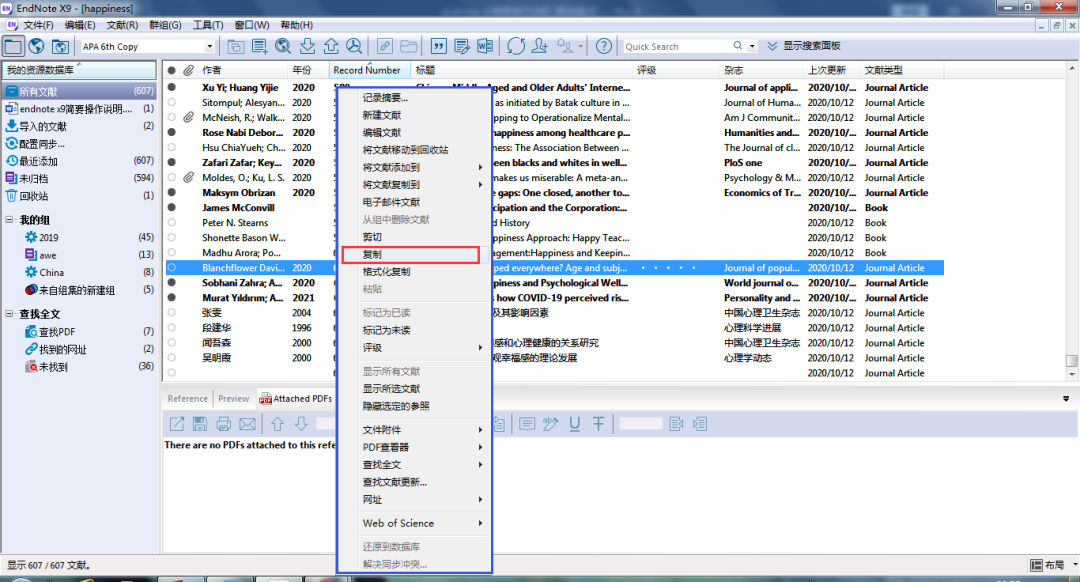This screenshot has width=1080, height=582.
Task: Click the Open PDF externally icon
Action: pyautogui.click(x=177, y=424)
